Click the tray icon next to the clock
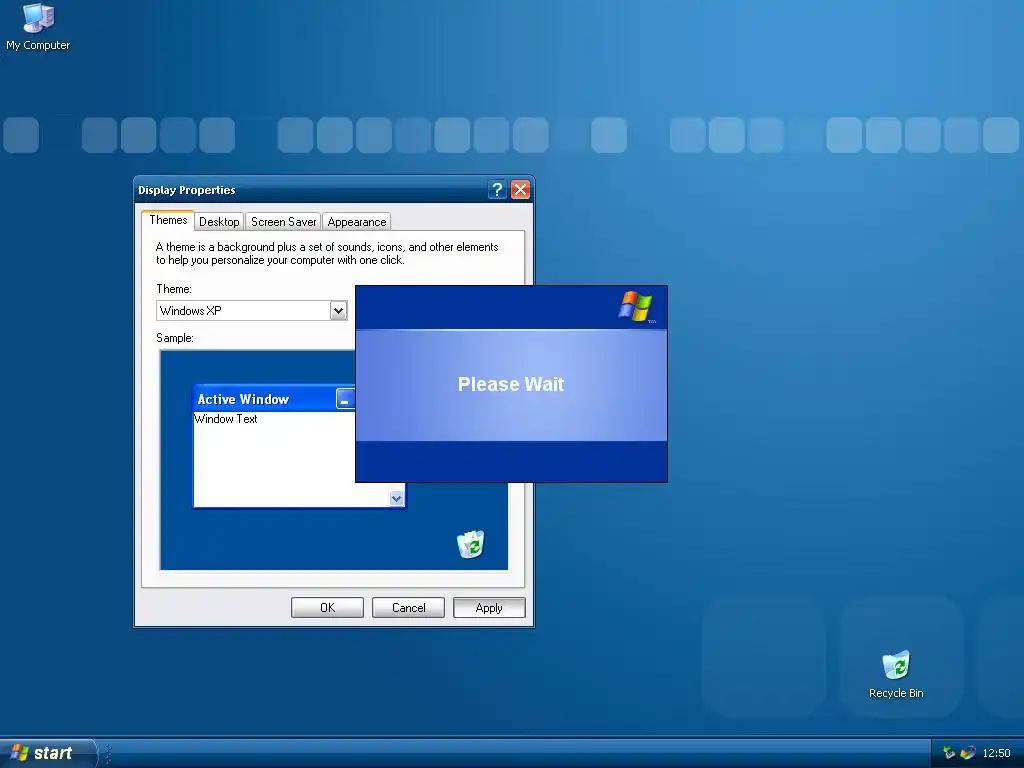Image resolution: width=1024 pixels, height=768 pixels. (x=968, y=753)
